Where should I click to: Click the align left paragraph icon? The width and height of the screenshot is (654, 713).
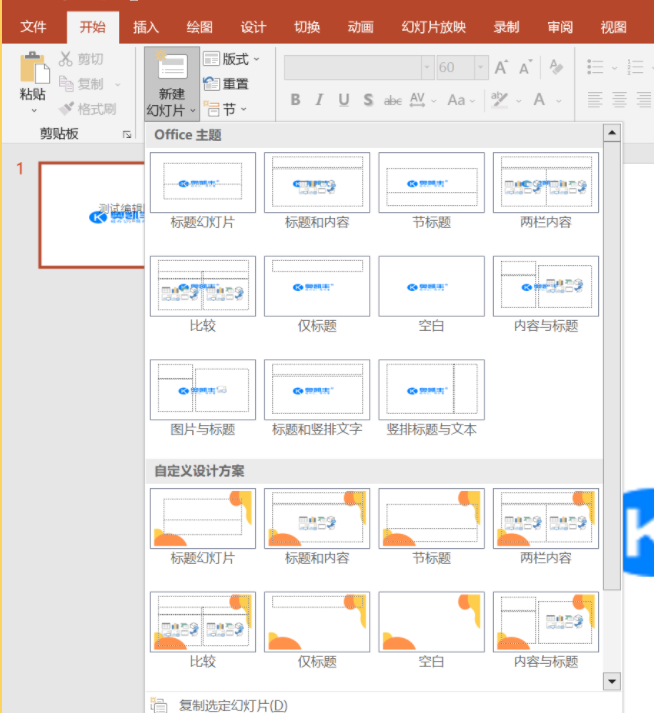595,100
